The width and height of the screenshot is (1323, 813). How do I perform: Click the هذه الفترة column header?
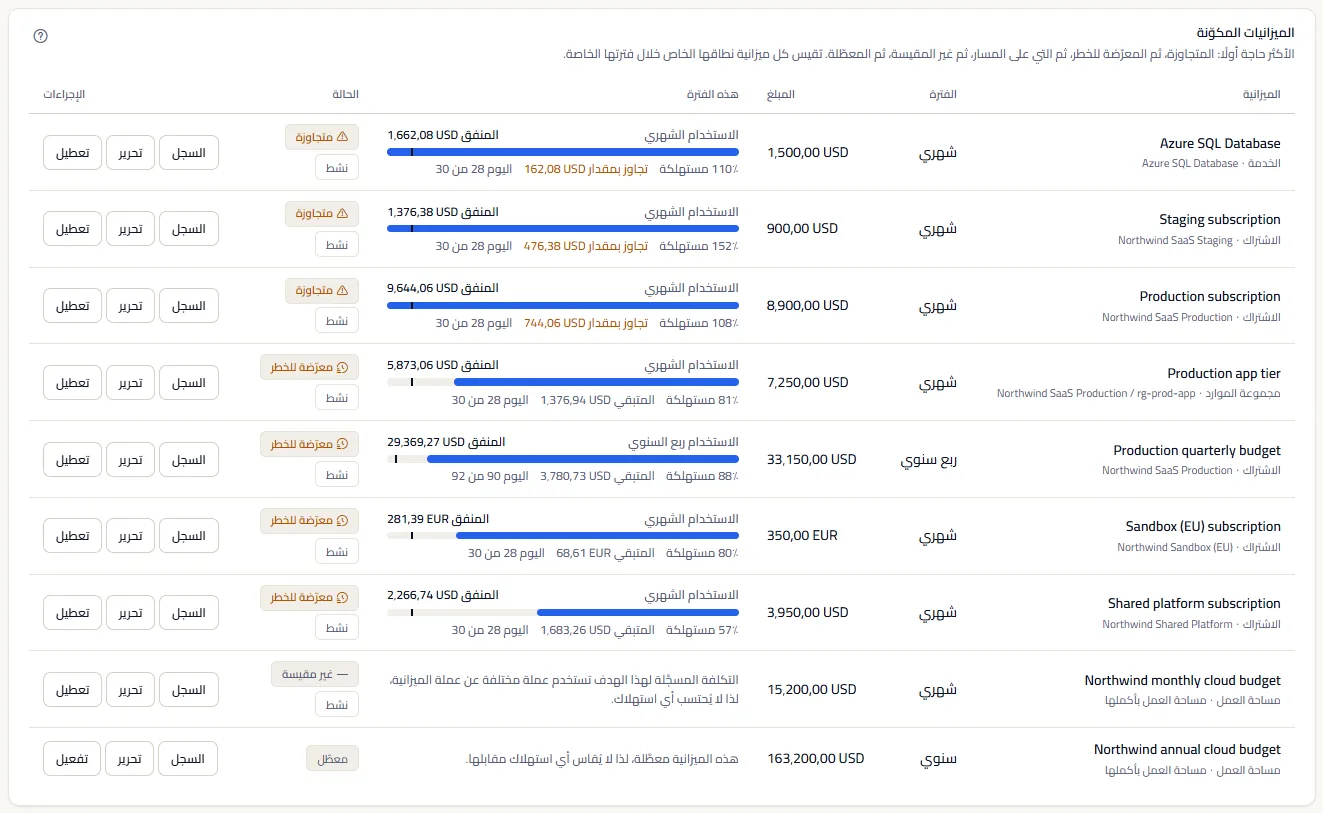tap(713, 94)
